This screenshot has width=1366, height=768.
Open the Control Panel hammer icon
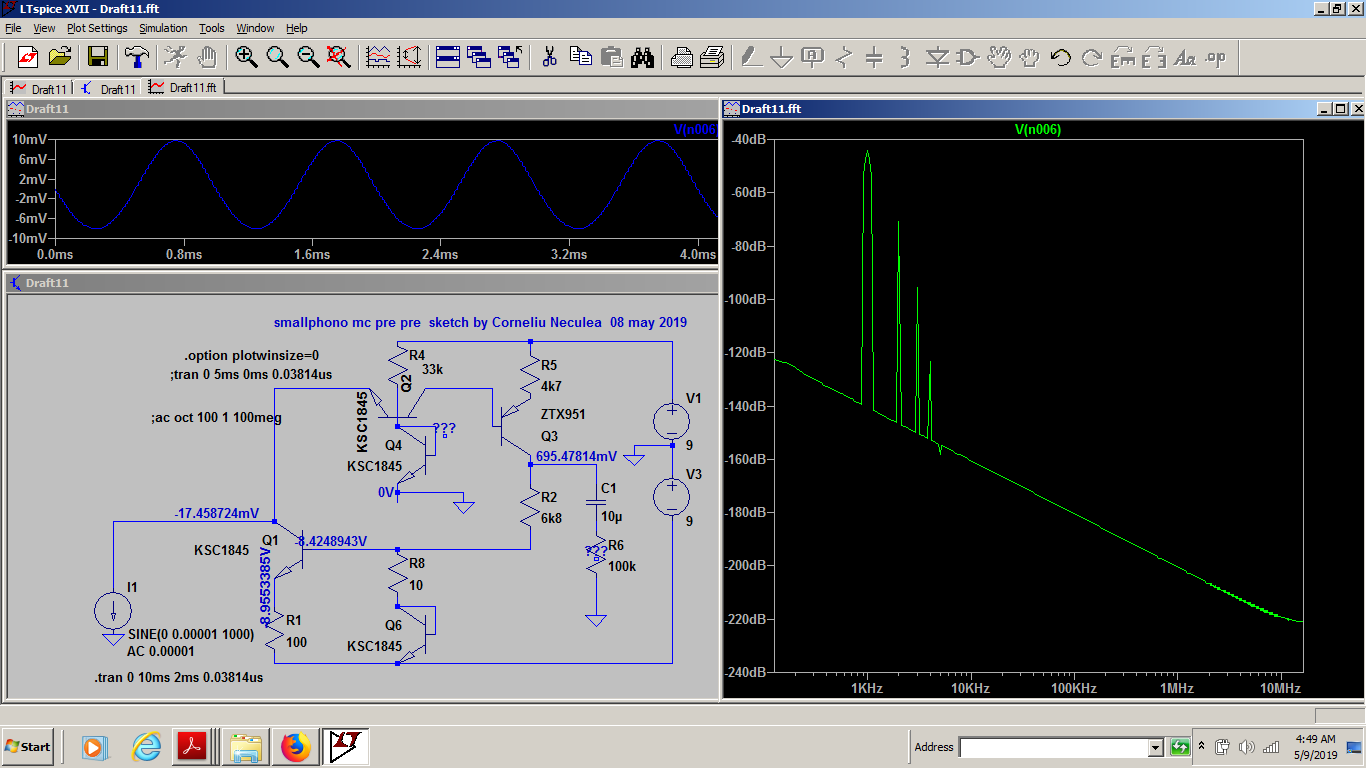[x=136, y=56]
